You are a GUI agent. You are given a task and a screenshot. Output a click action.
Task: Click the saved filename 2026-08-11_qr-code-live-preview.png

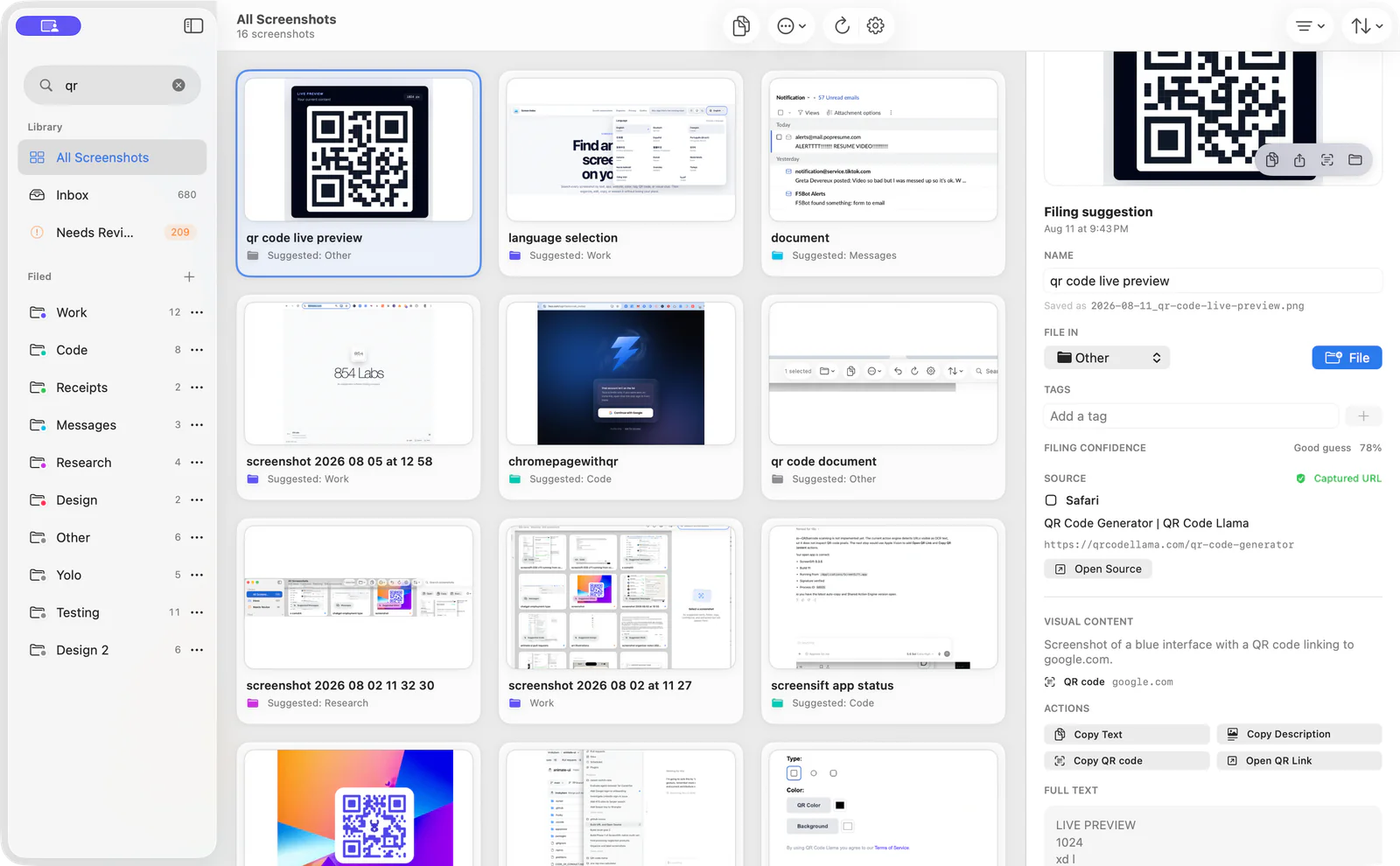pyautogui.click(x=1197, y=306)
